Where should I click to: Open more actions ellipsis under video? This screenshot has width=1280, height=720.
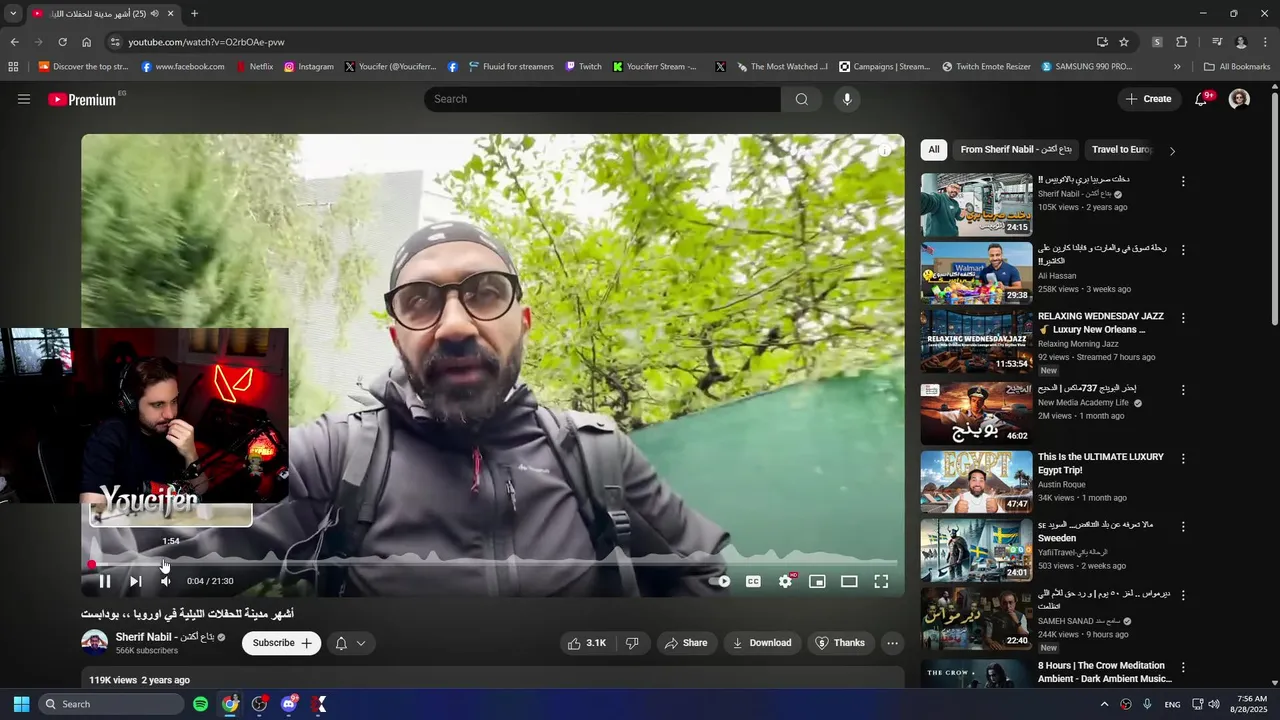pyautogui.click(x=892, y=643)
